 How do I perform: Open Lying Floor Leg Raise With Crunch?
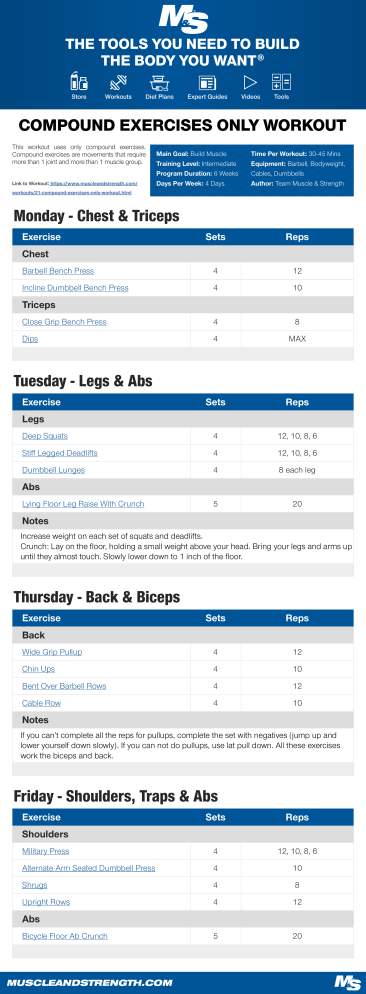(x=83, y=504)
